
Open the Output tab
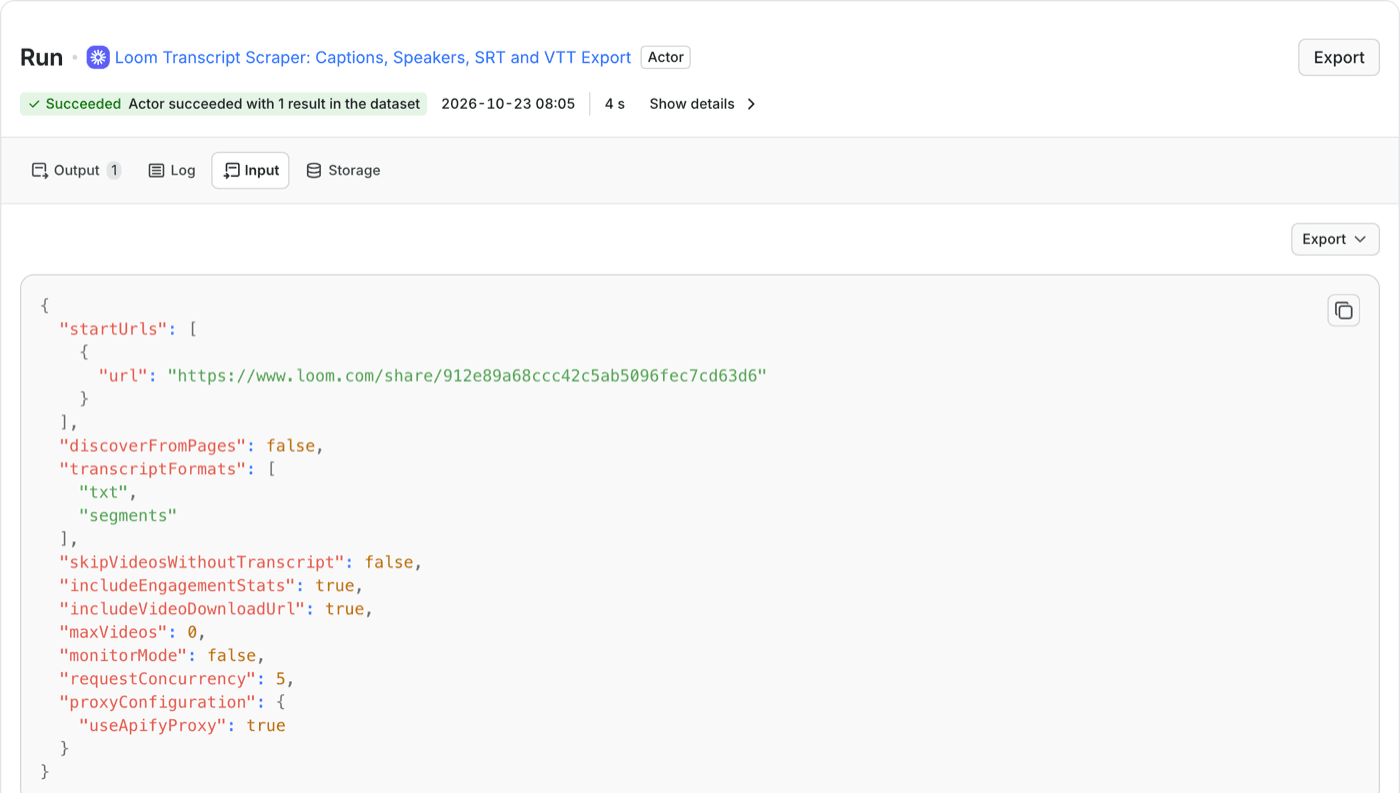[x=76, y=170]
